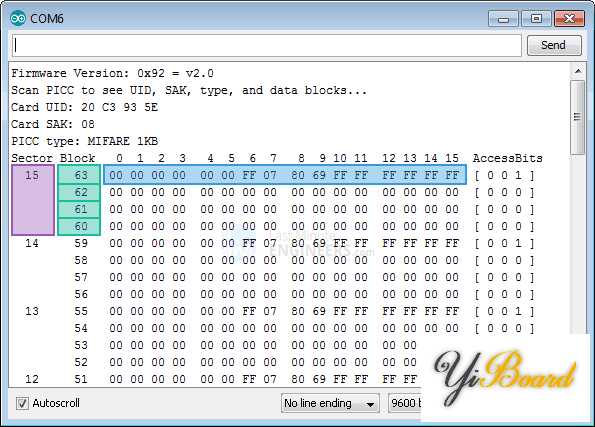The width and height of the screenshot is (595, 427).
Task: Select the Firmware Version line
Action: 112,73
